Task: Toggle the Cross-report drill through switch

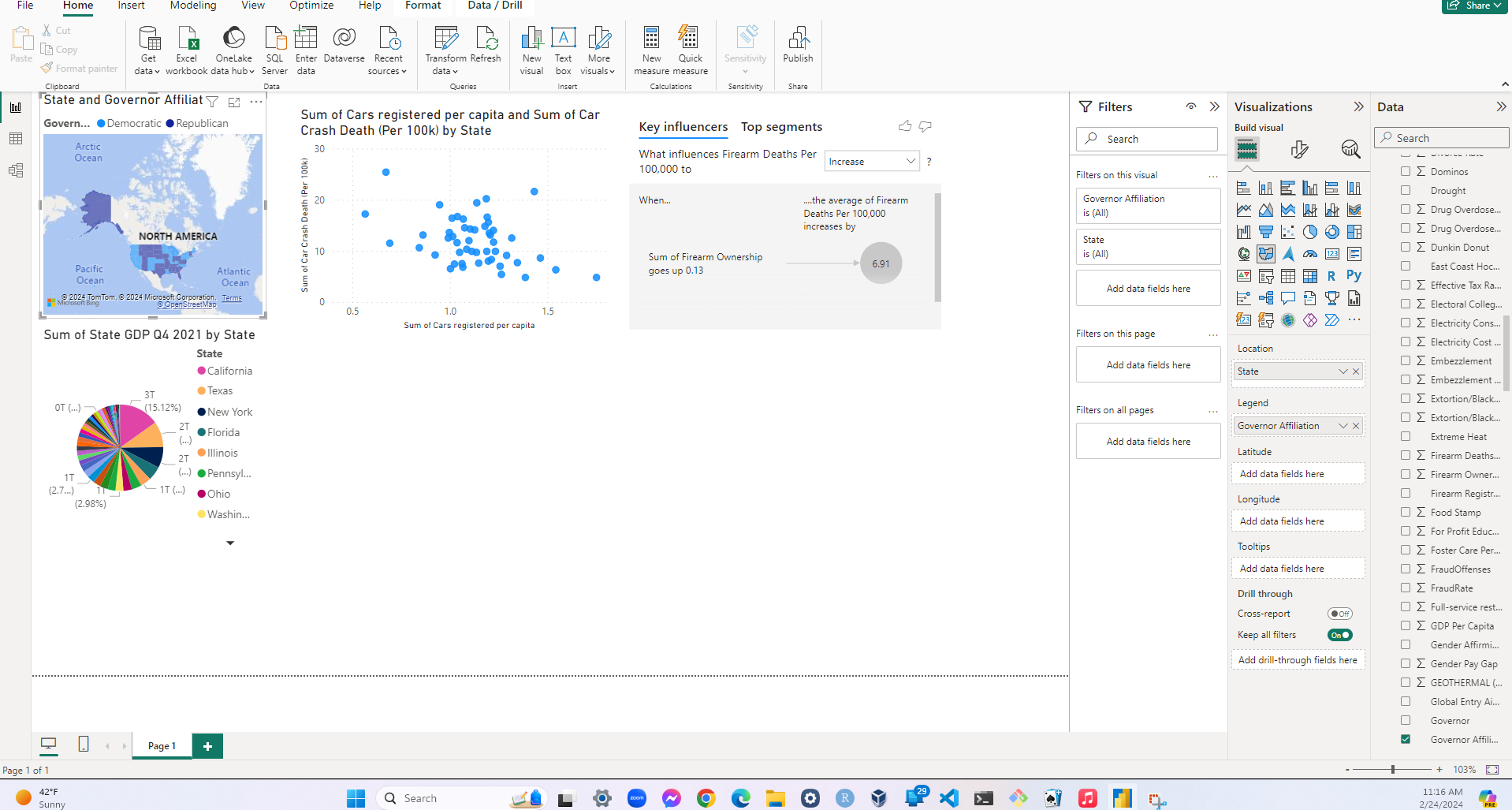Action: click(1339, 614)
